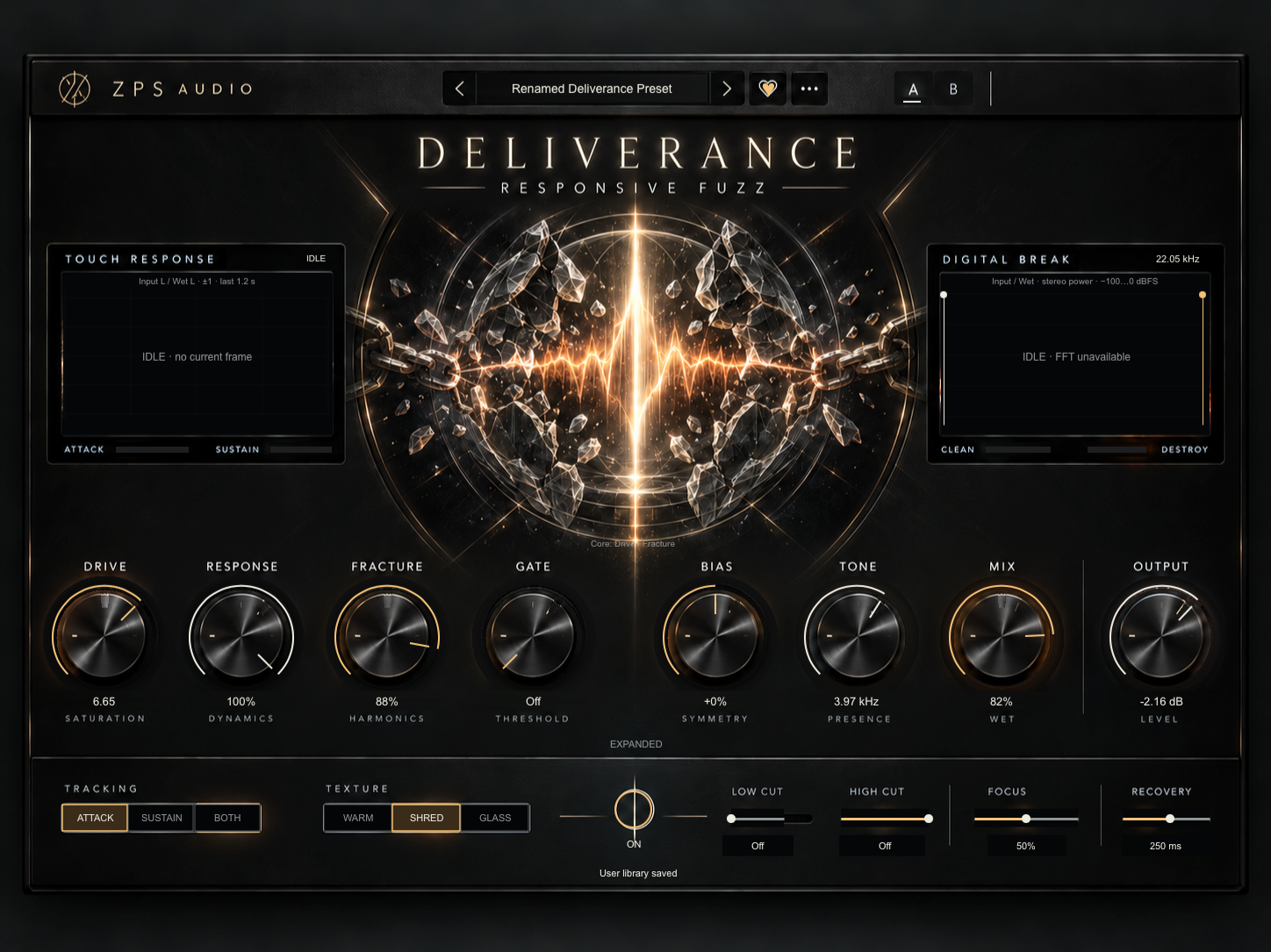Click the Low Cut slider handle
The width and height of the screenshot is (1271, 952).
pos(731,819)
